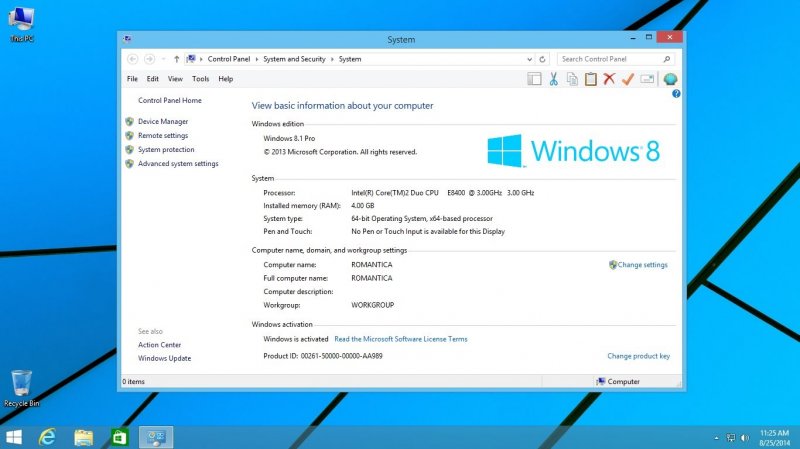The height and width of the screenshot is (449, 800).
Task: Expand the address bar history dropdown
Action: (x=530, y=59)
